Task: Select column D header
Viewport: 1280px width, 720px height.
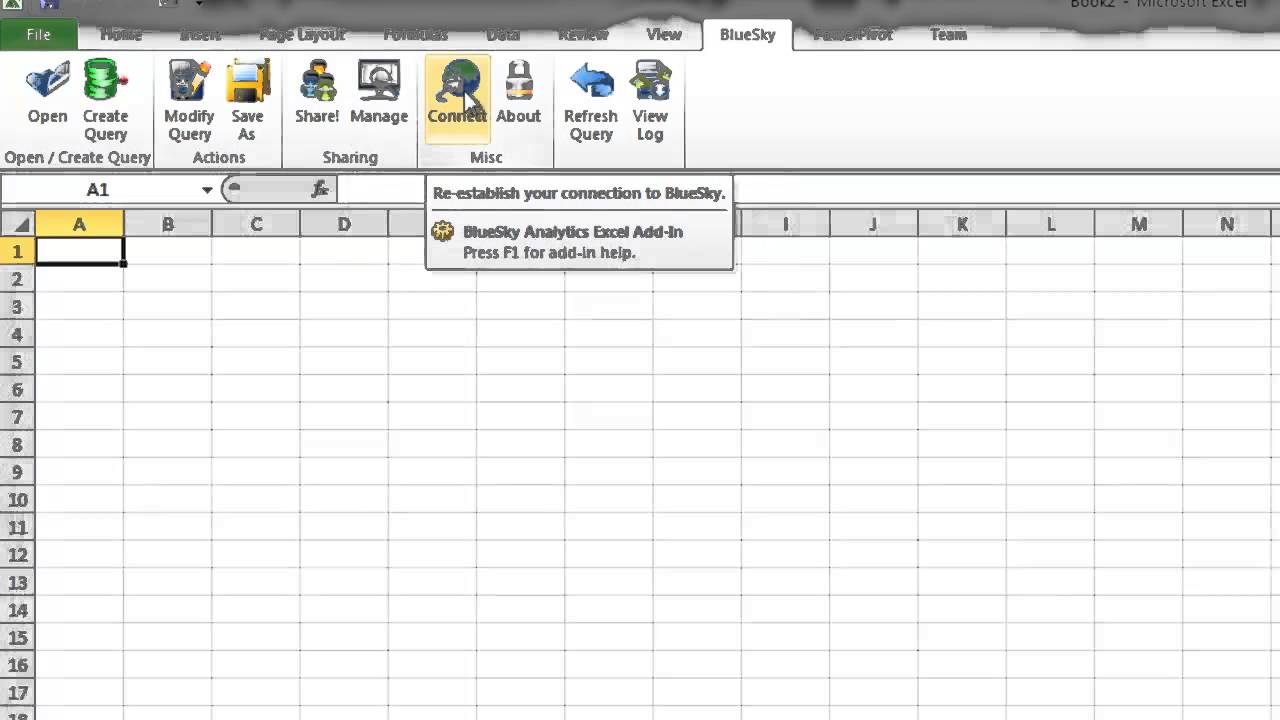Action: click(344, 224)
